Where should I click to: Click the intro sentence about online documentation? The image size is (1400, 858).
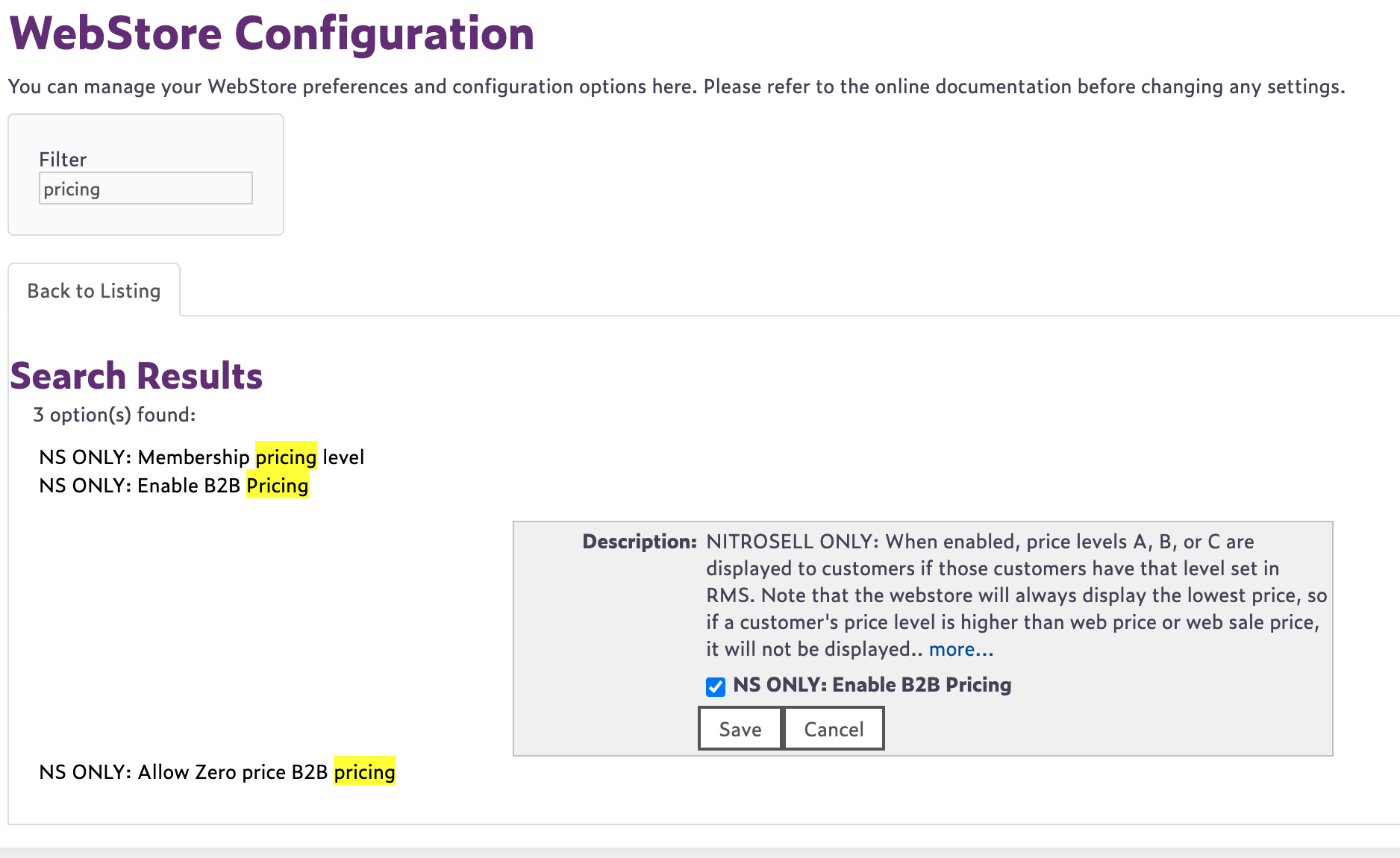[x=676, y=87]
